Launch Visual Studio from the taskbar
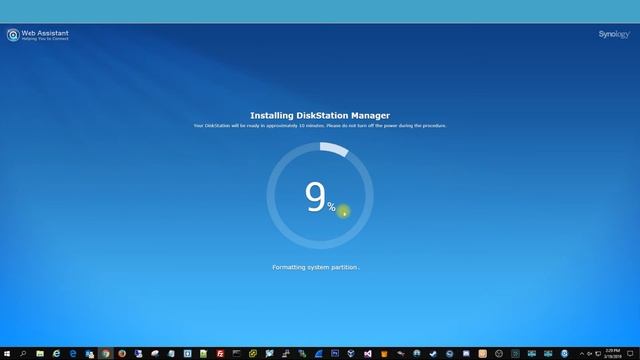 (368, 354)
